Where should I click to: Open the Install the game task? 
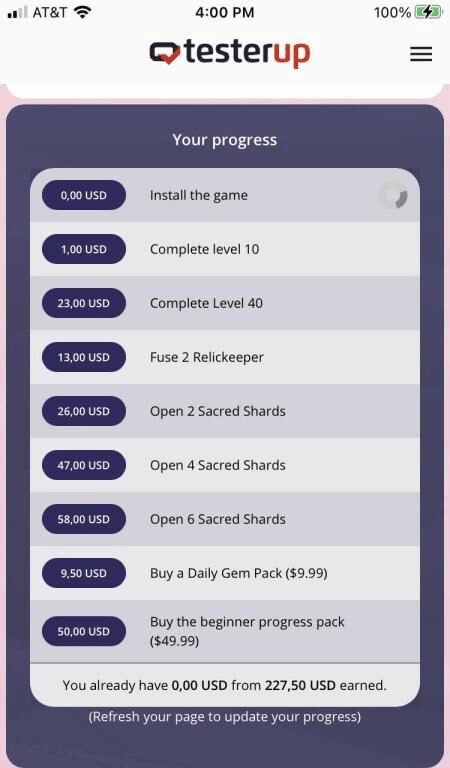225,195
